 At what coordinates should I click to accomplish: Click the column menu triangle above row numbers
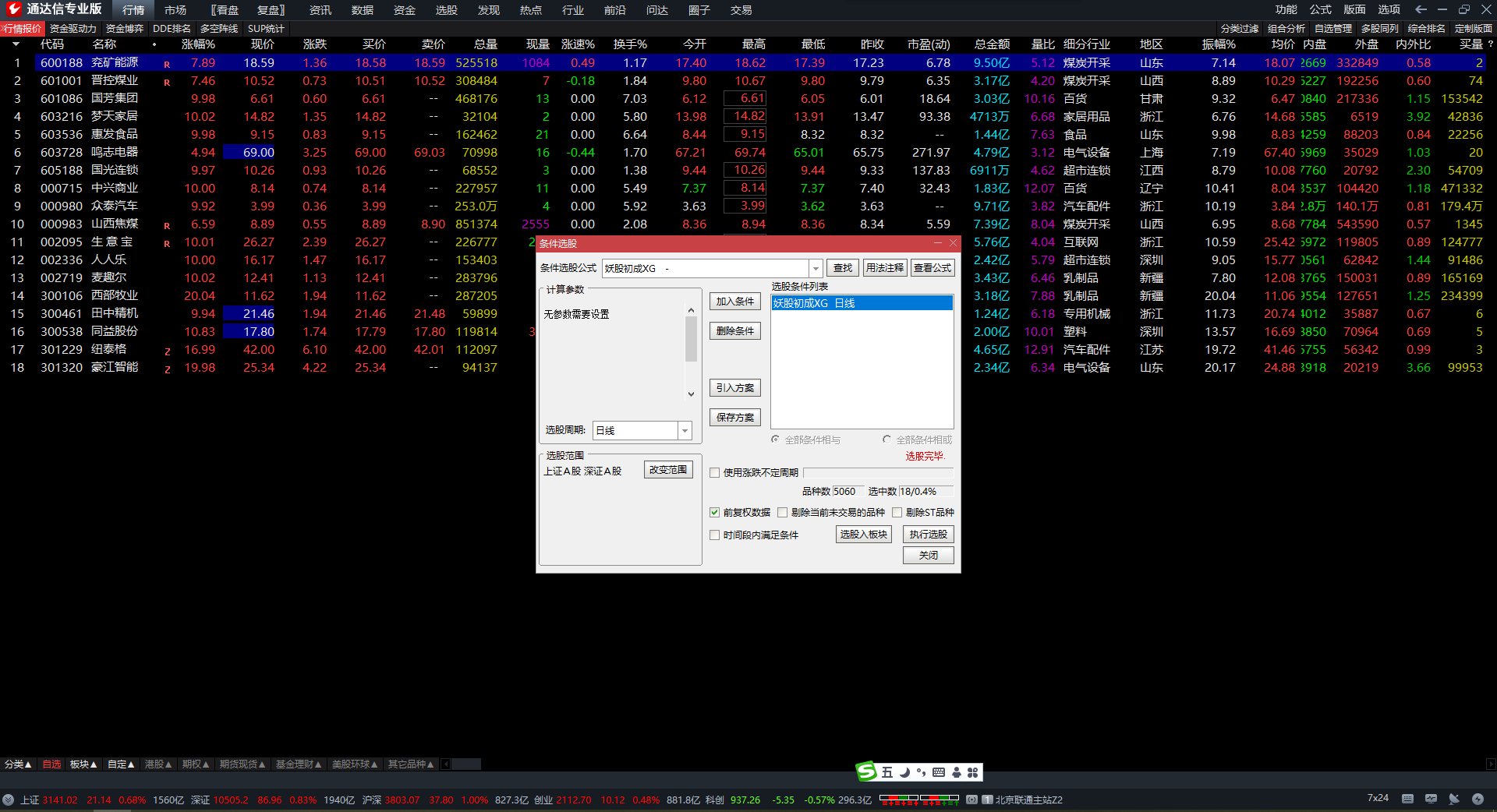coord(16,44)
